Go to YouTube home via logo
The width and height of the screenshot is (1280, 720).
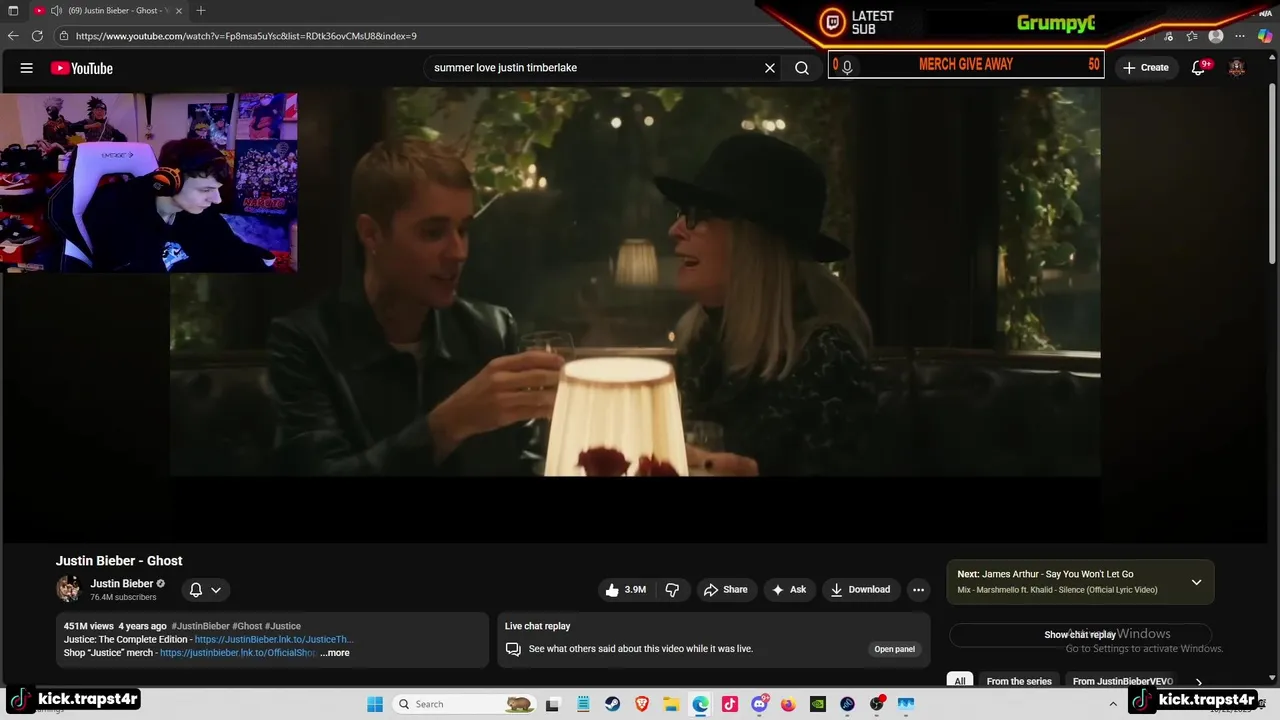point(82,68)
